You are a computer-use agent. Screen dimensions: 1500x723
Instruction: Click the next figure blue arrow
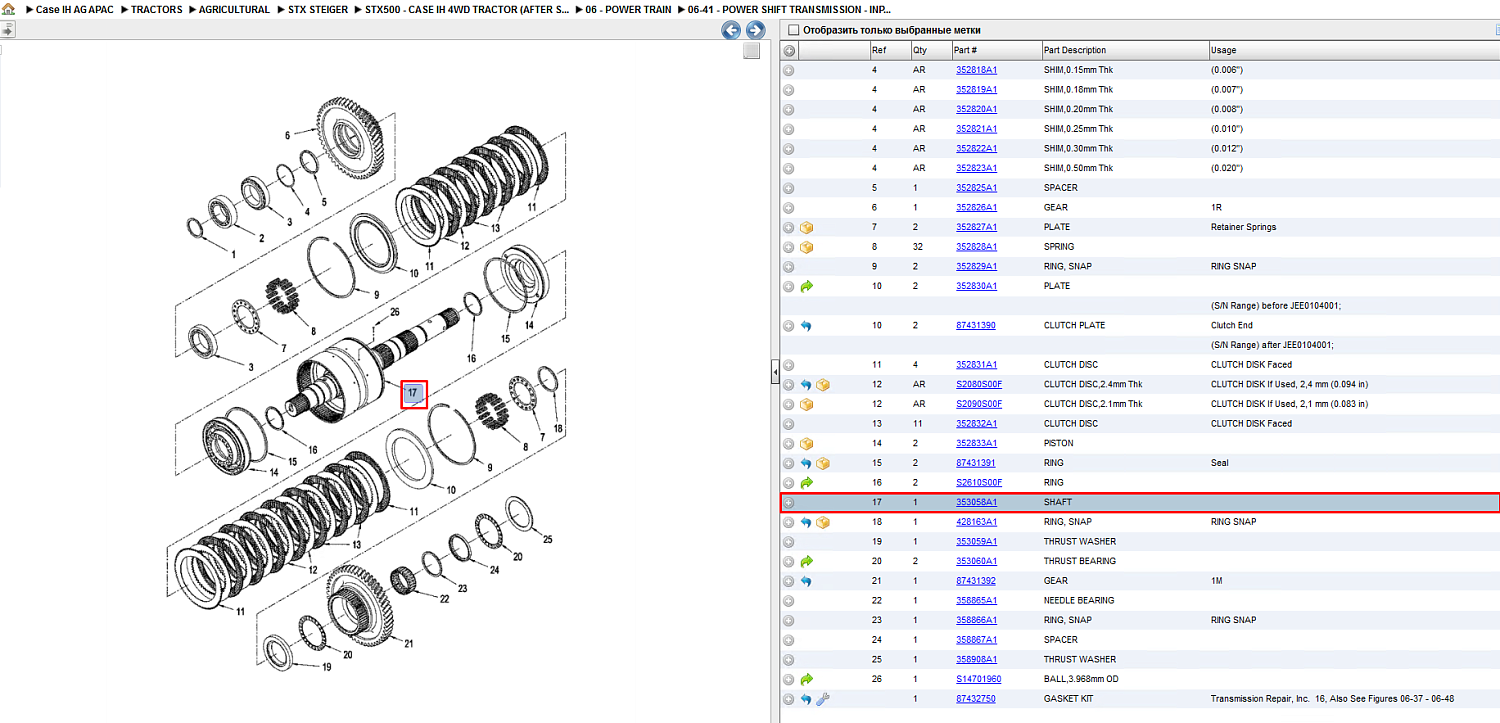[x=756, y=30]
